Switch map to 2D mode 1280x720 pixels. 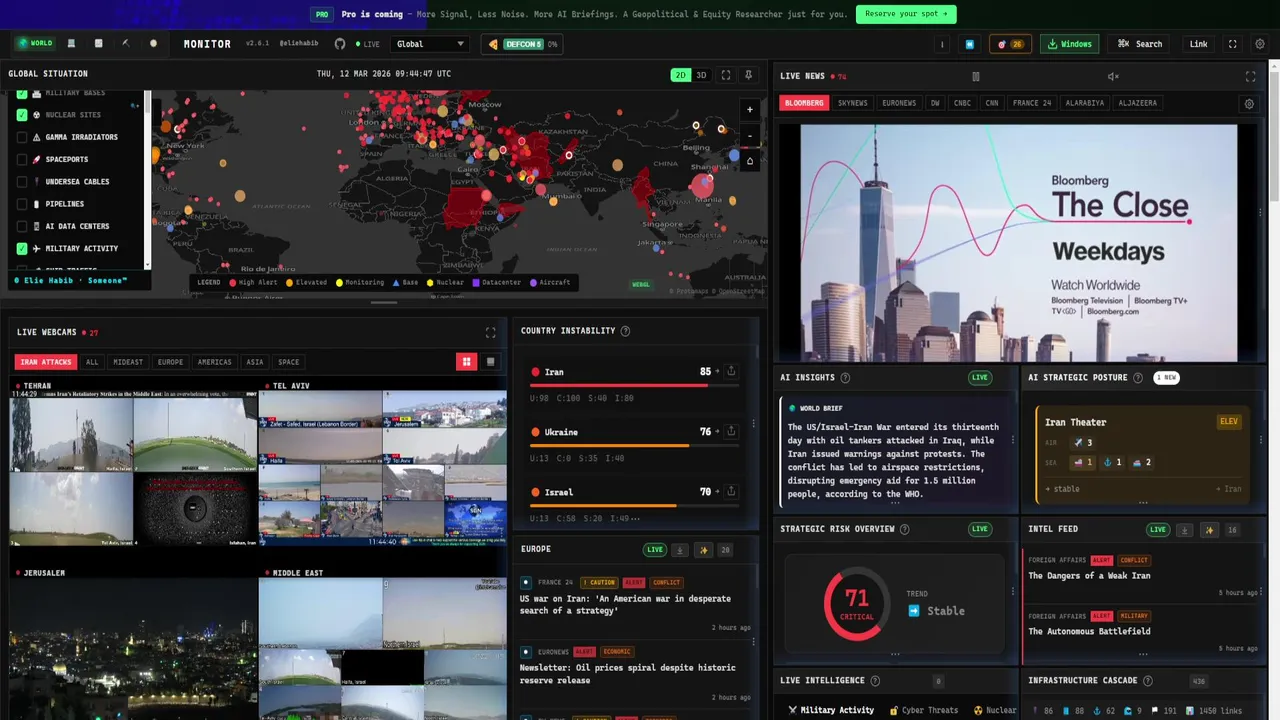pyautogui.click(x=680, y=75)
